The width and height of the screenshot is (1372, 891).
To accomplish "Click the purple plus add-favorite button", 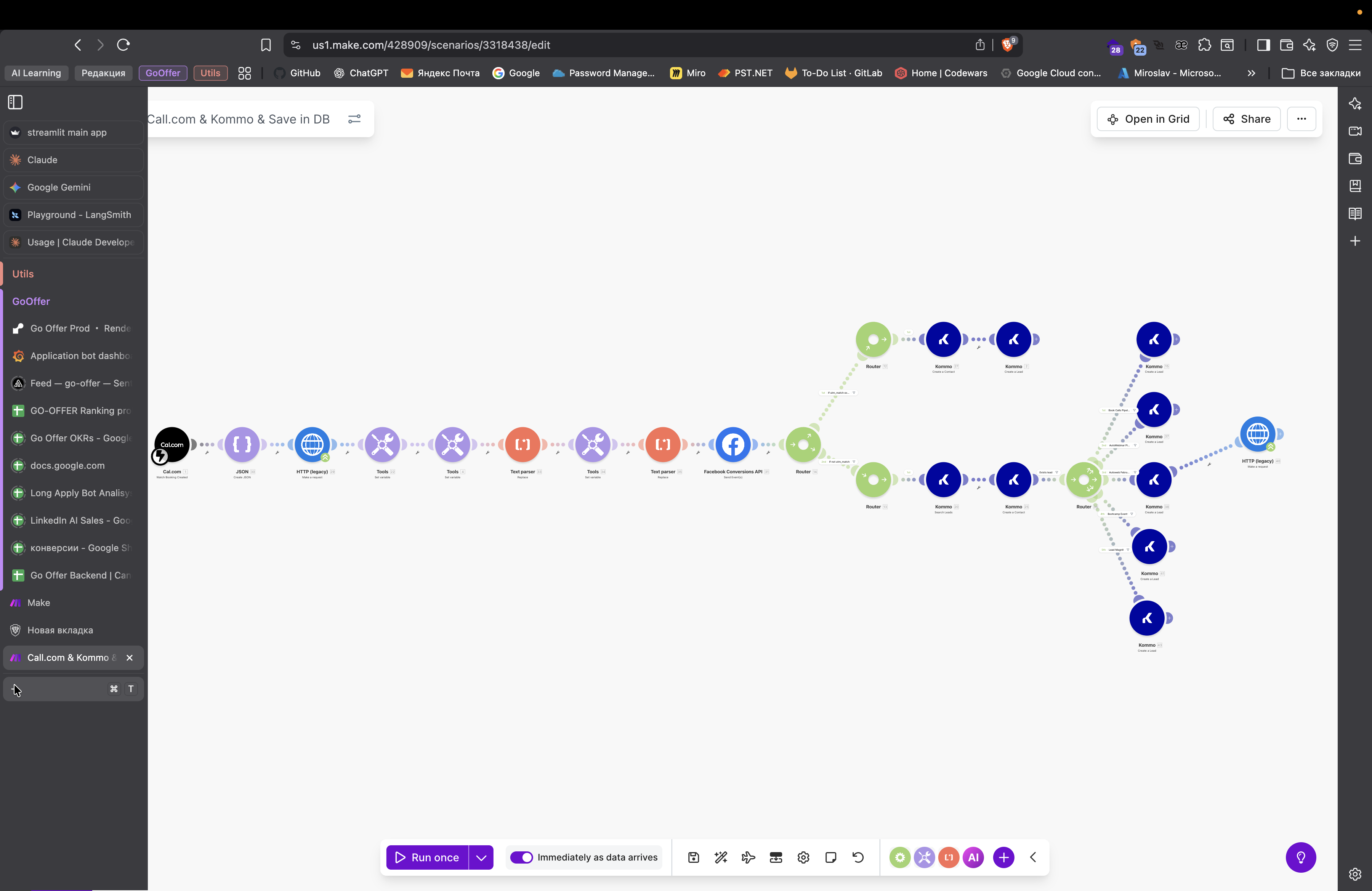I will tap(1003, 857).
